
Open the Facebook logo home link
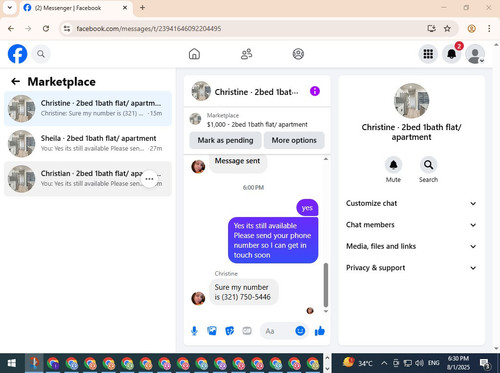pos(17,54)
